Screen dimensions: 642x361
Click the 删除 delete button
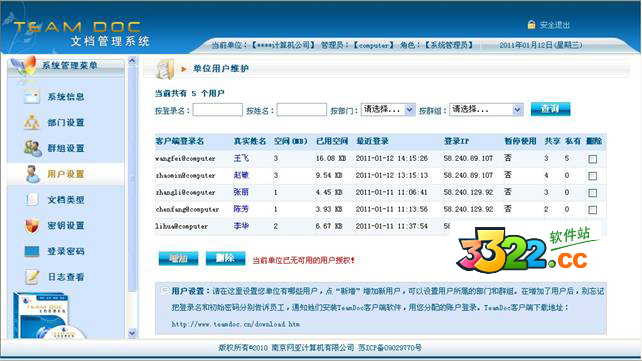[x=225, y=259]
